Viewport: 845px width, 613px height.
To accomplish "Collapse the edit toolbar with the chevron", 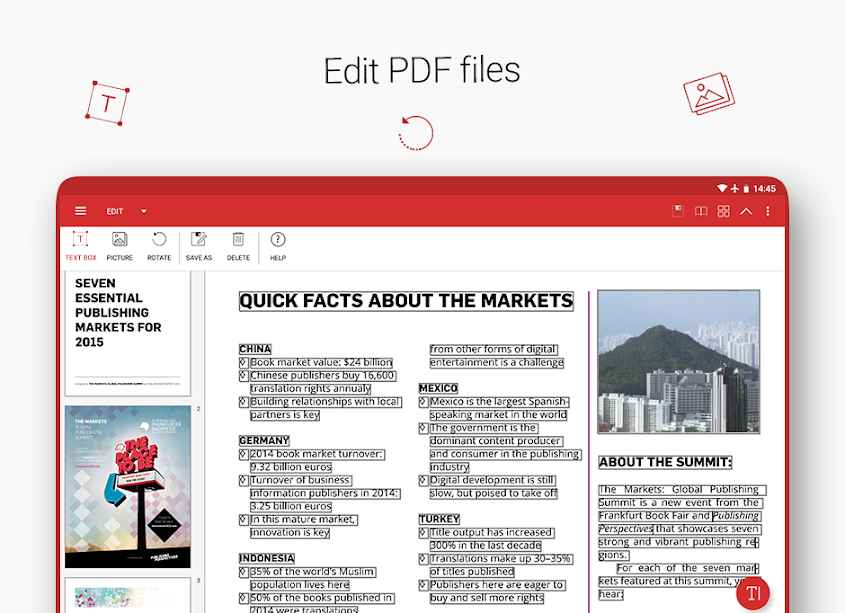I will (745, 211).
